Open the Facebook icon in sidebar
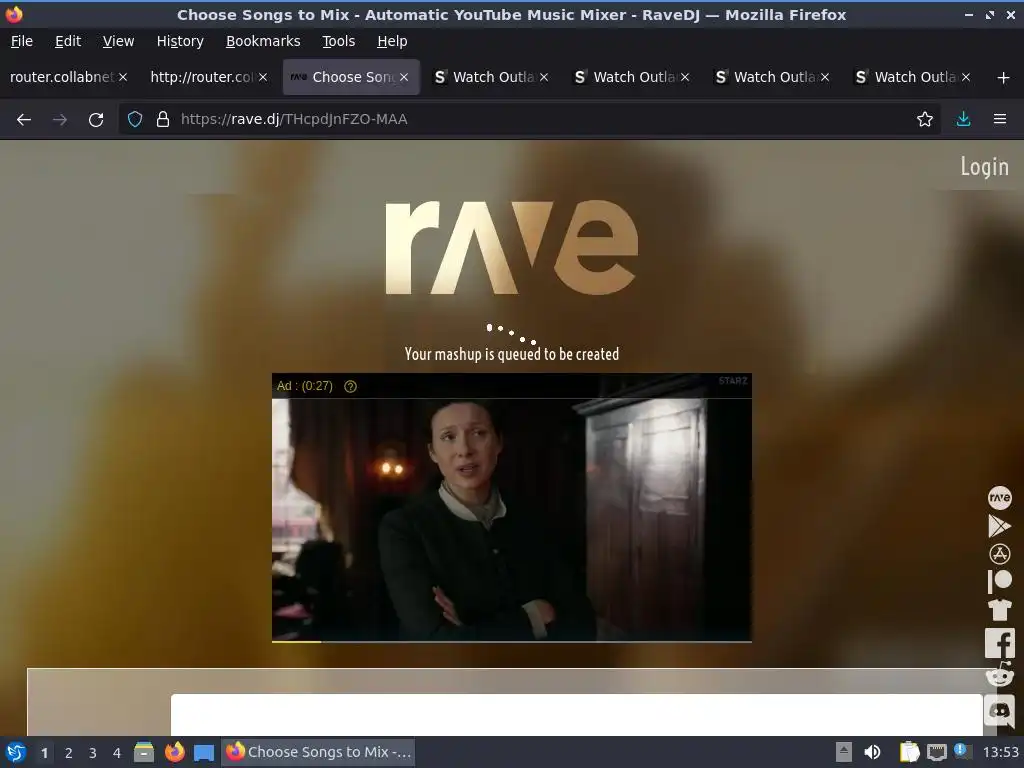This screenshot has width=1024, height=768. [999, 643]
